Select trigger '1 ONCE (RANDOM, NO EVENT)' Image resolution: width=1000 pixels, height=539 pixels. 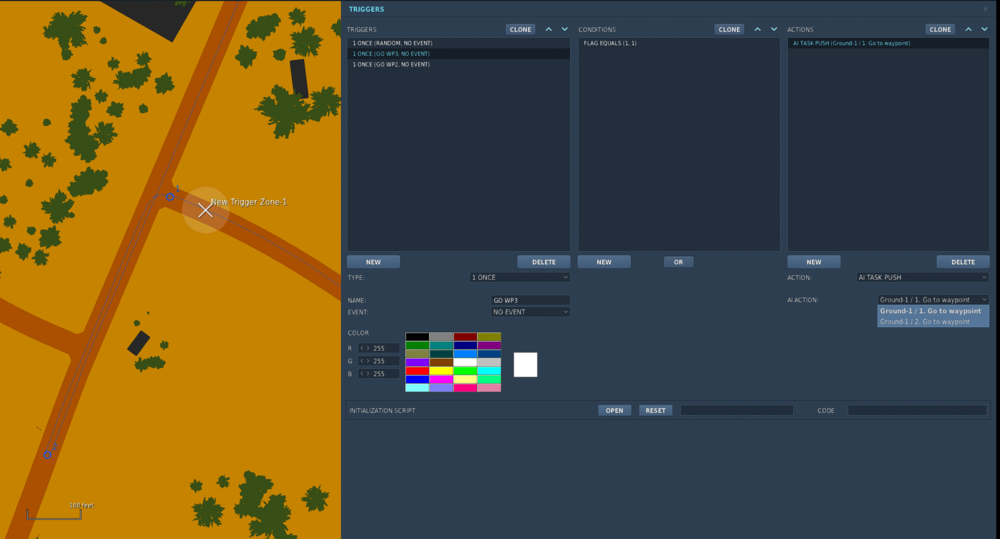[458, 43]
